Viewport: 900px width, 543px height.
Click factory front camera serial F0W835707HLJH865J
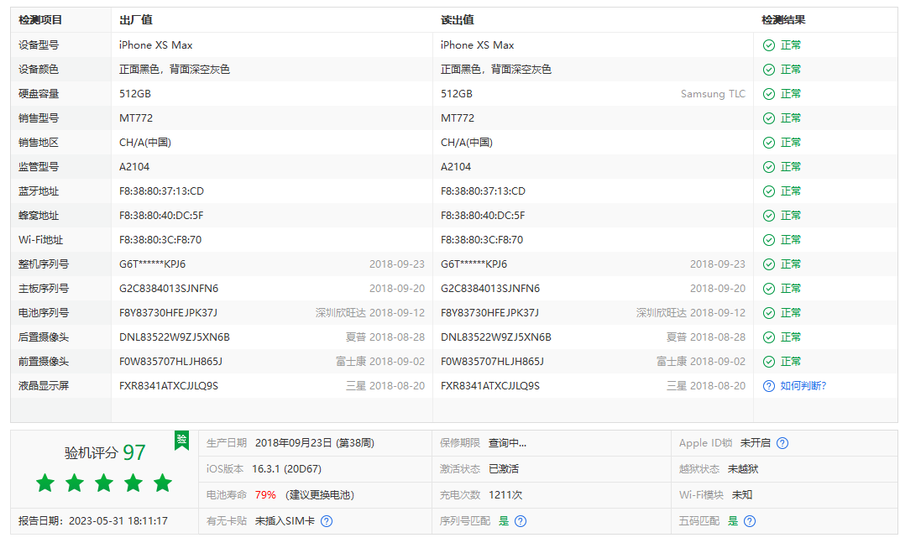pos(170,362)
